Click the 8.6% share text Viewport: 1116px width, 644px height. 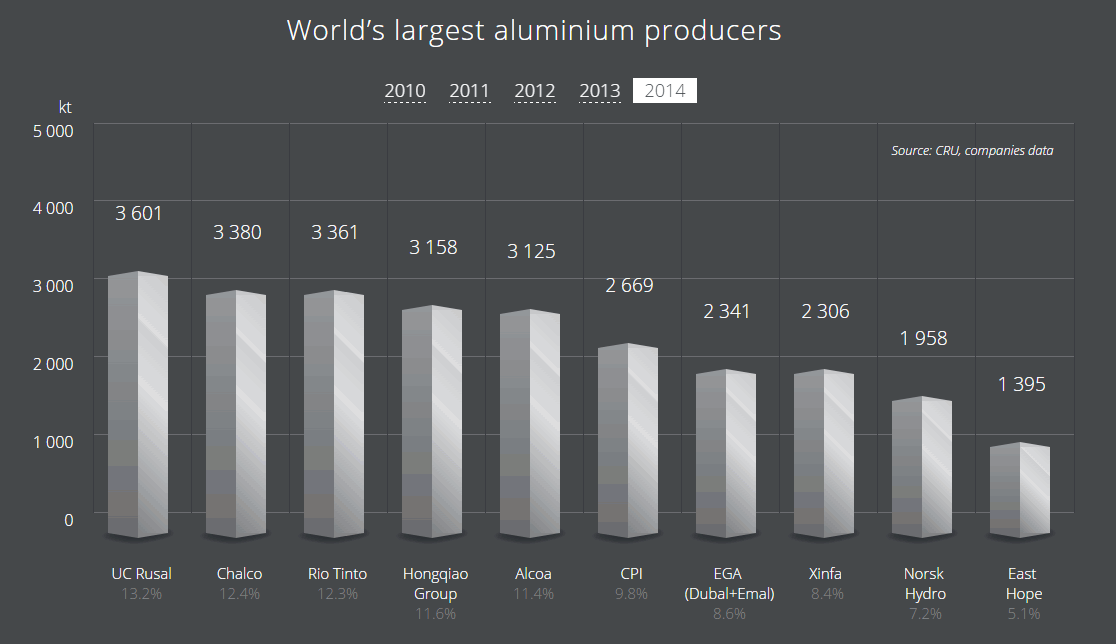point(729,613)
